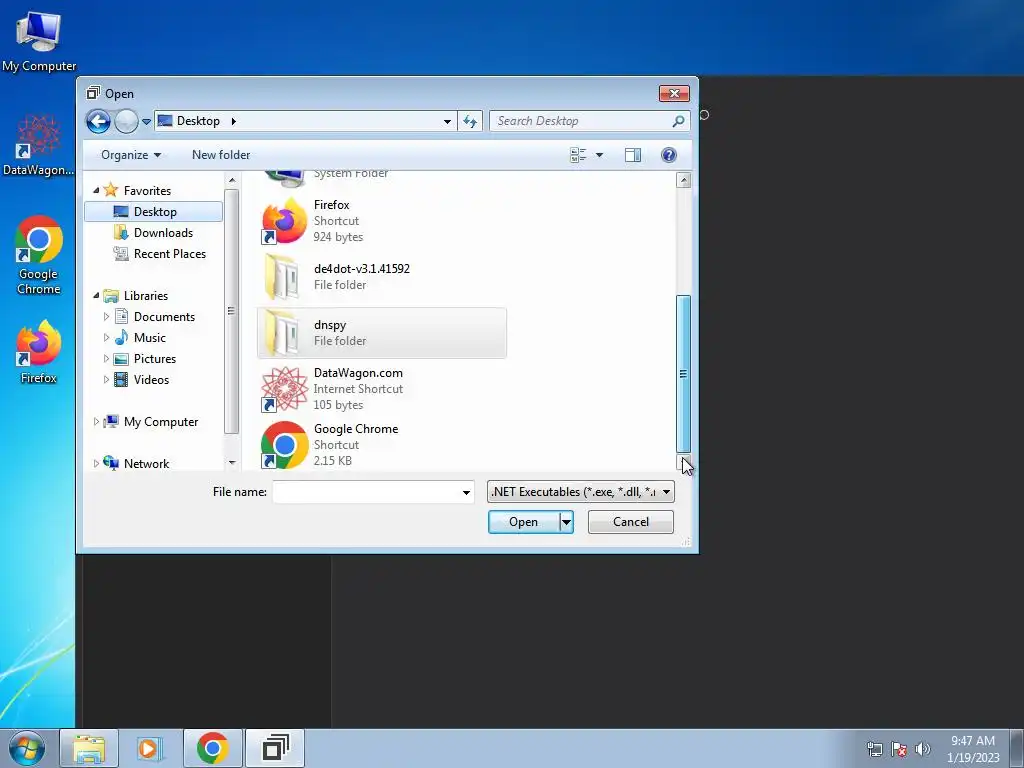The width and height of the screenshot is (1024, 768).
Task: Open the Open button split dropdown arrow
Action: 566,522
